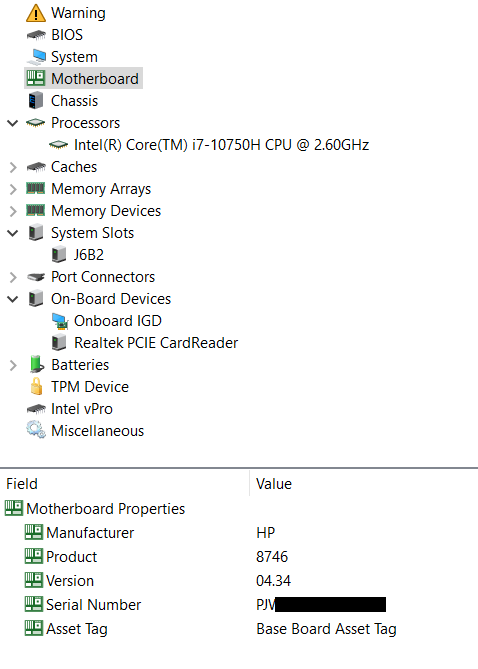The height and width of the screenshot is (669, 478).
Task: Select Realtek PCIE CardReader device
Action: point(156,343)
